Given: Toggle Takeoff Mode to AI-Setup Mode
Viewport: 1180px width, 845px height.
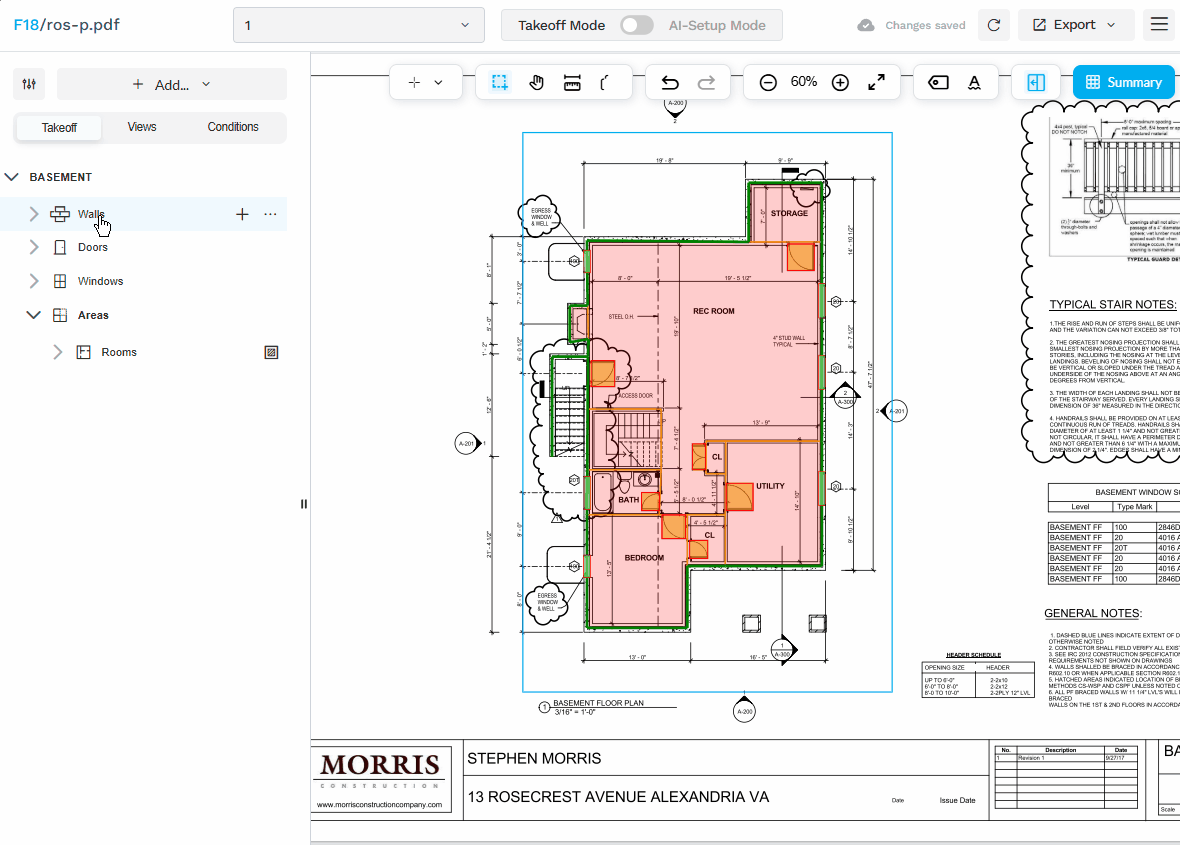Looking at the screenshot, I should point(636,25).
